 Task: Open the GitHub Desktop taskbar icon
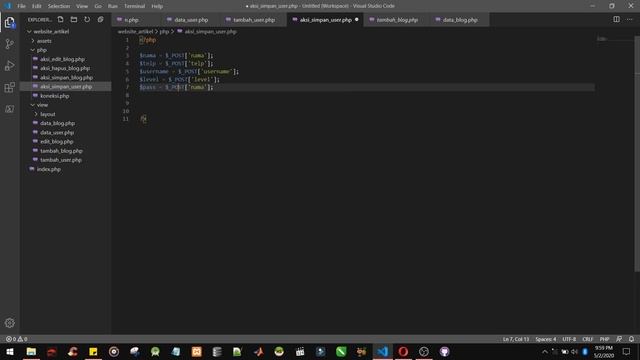click(x=444, y=351)
